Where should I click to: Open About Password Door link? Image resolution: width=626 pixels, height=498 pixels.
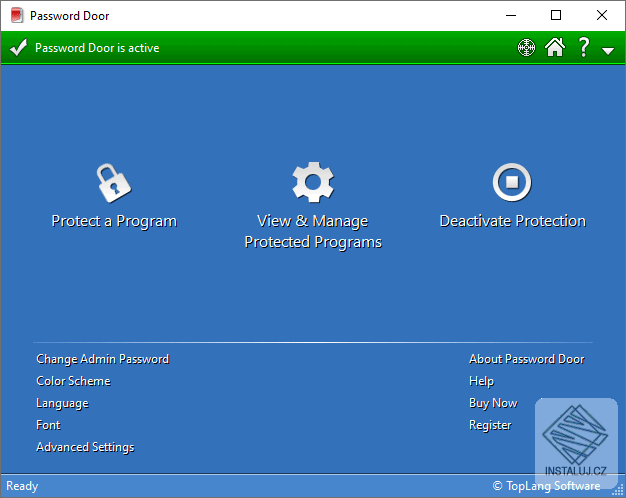pos(527,359)
